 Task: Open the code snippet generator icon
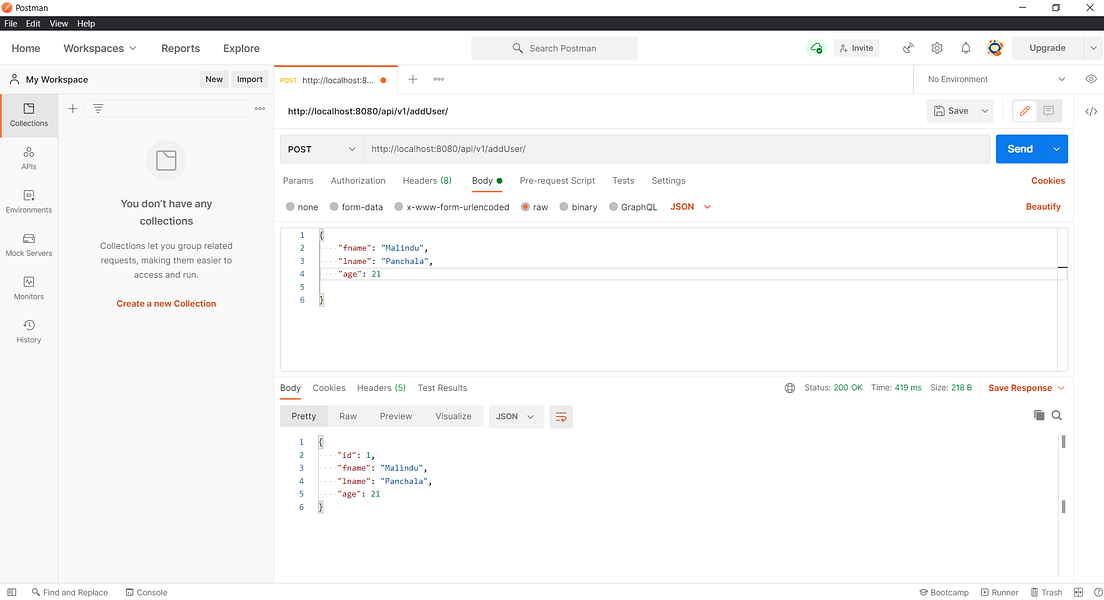point(1091,111)
